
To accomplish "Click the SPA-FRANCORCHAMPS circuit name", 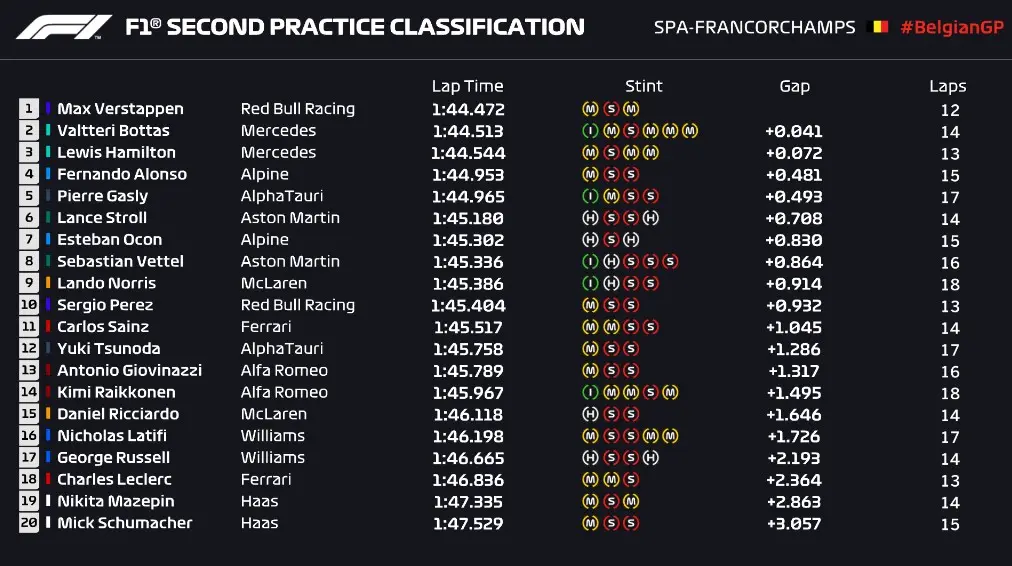I will pos(754,27).
